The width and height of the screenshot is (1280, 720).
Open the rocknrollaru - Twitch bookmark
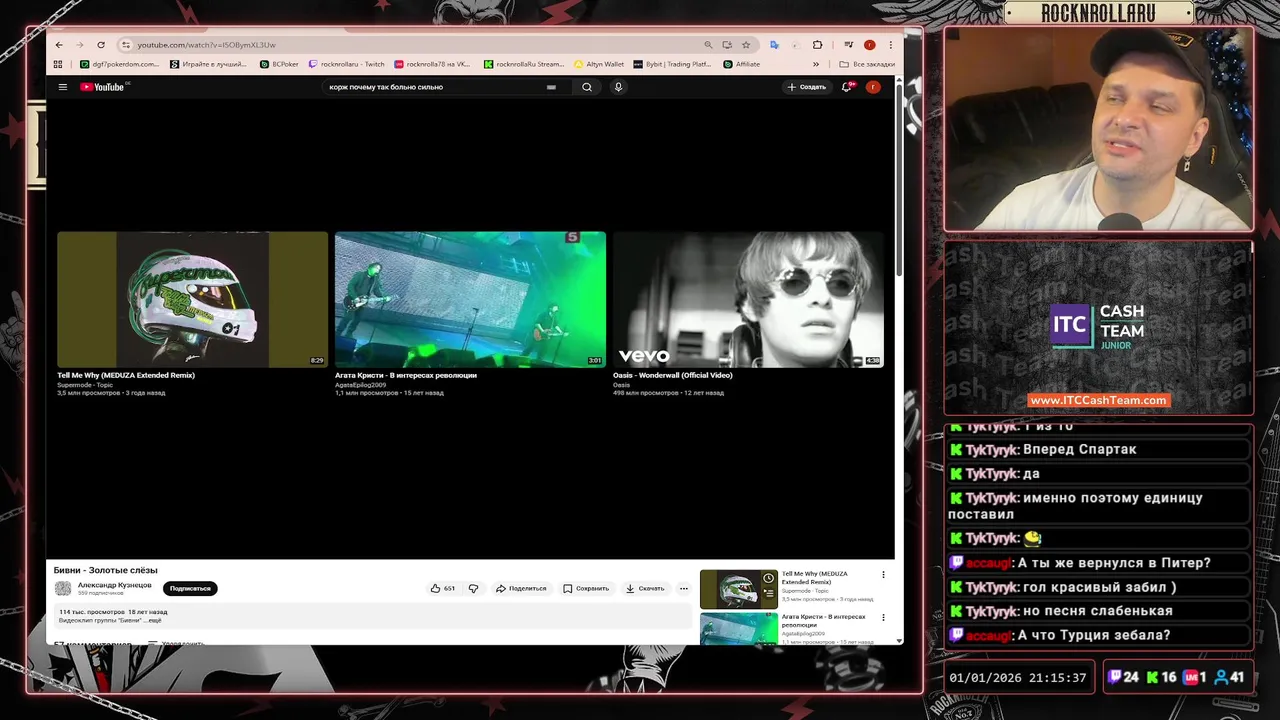(346, 64)
